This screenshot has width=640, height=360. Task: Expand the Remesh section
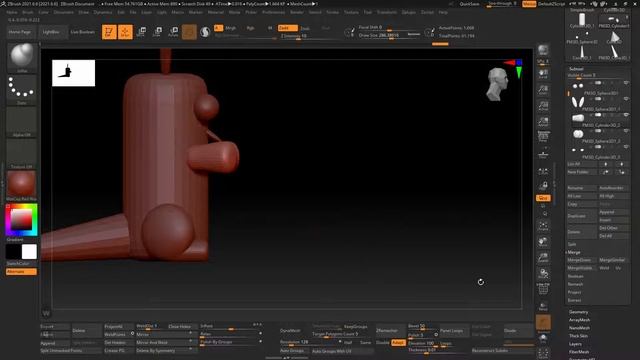pos(576,284)
